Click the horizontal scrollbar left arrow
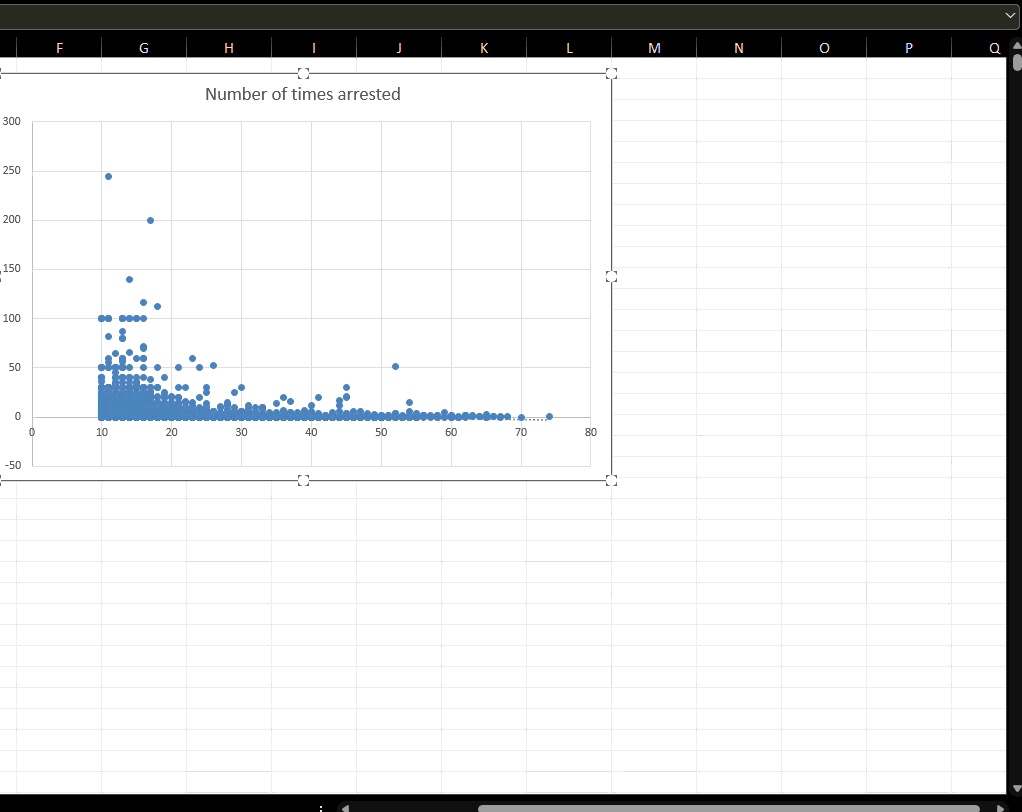 (x=346, y=807)
